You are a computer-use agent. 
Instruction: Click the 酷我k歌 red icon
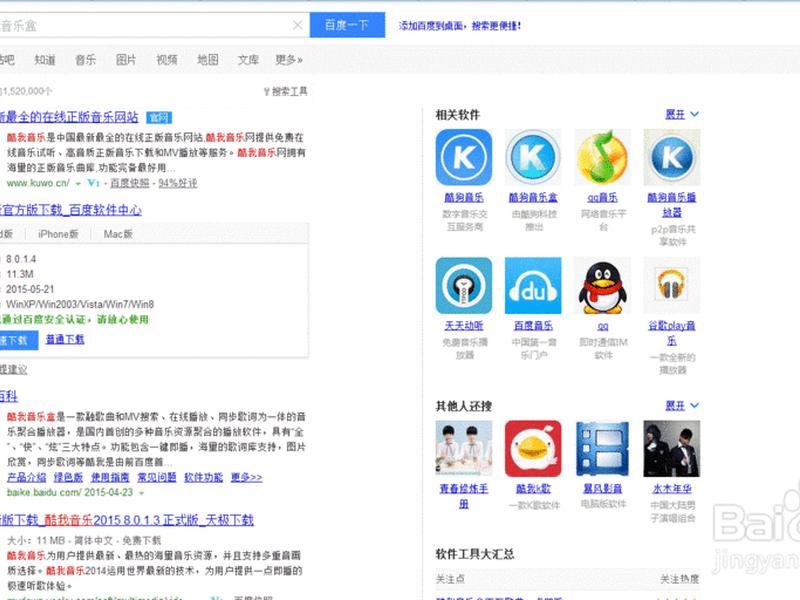point(533,449)
